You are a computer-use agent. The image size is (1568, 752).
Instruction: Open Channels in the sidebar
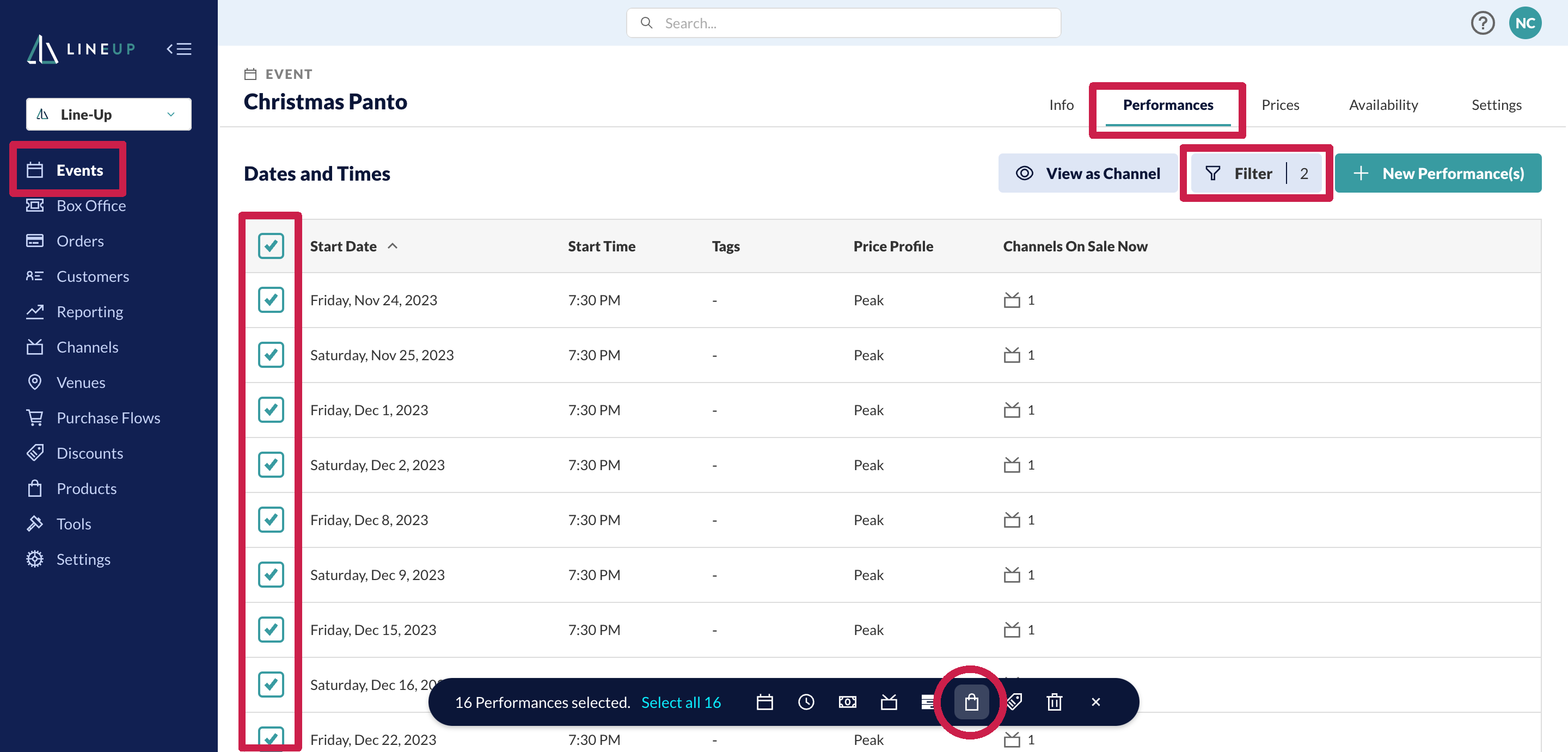(x=72, y=347)
